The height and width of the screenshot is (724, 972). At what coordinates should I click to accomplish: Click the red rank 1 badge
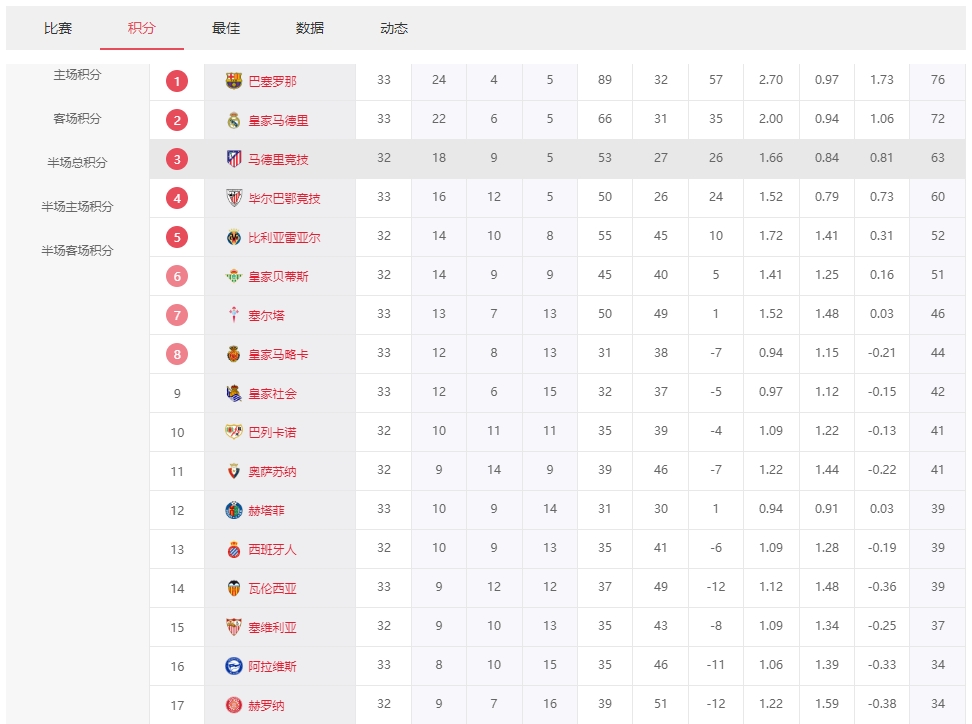pos(177,81)
